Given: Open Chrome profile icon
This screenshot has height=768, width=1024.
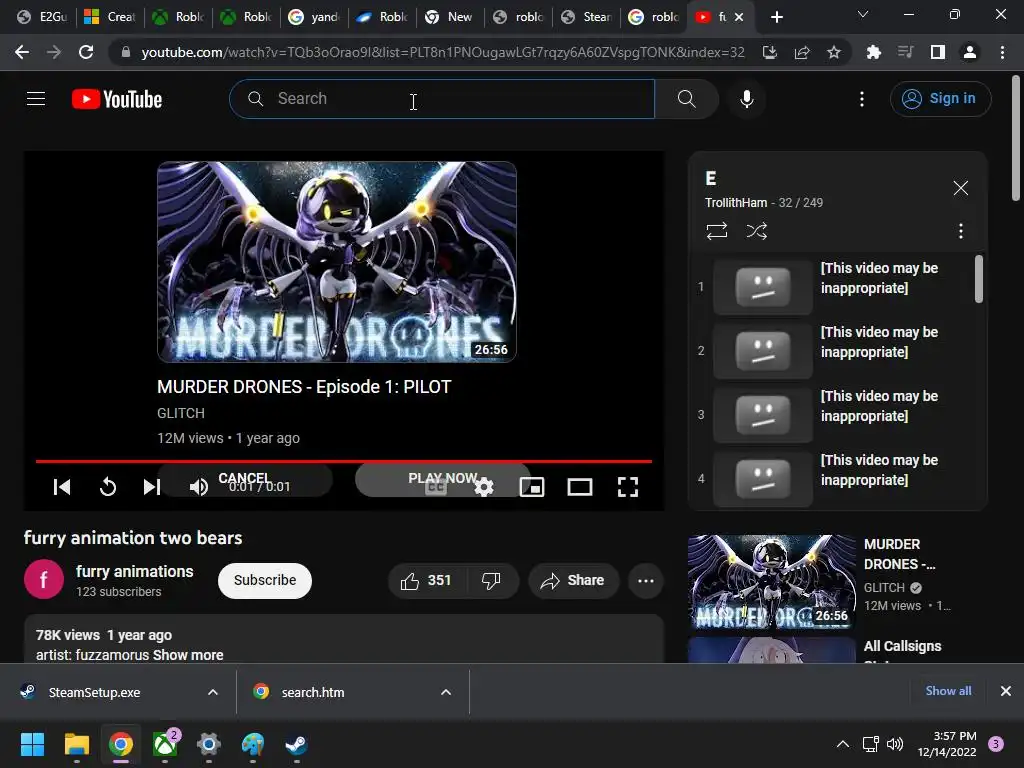Looking at the screenshot, I should 970,52.
